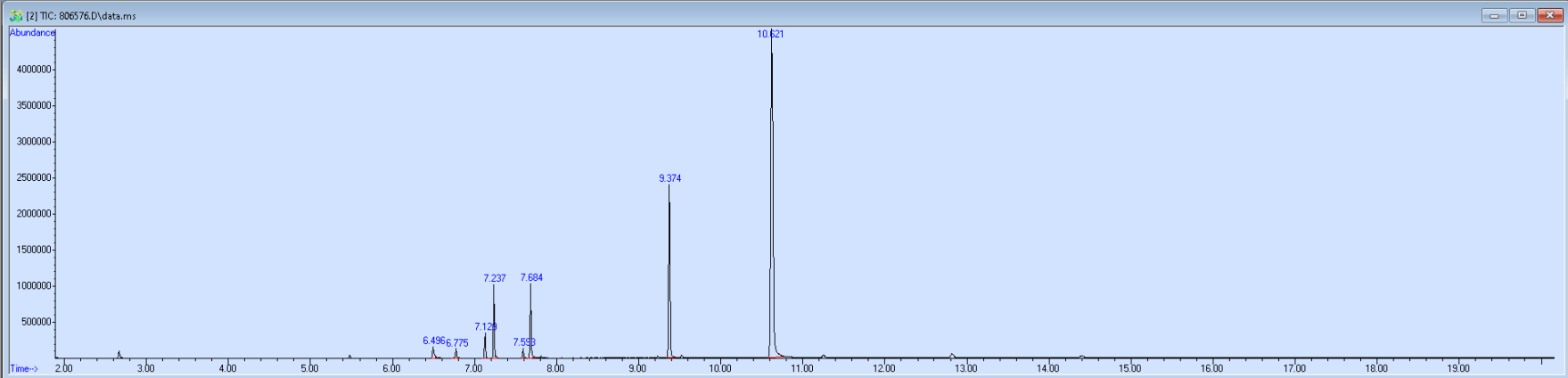The width and height of the screenshot is (1568, 378).
Task: Select the peak label 9.374
Action: [x=669, y=178]
